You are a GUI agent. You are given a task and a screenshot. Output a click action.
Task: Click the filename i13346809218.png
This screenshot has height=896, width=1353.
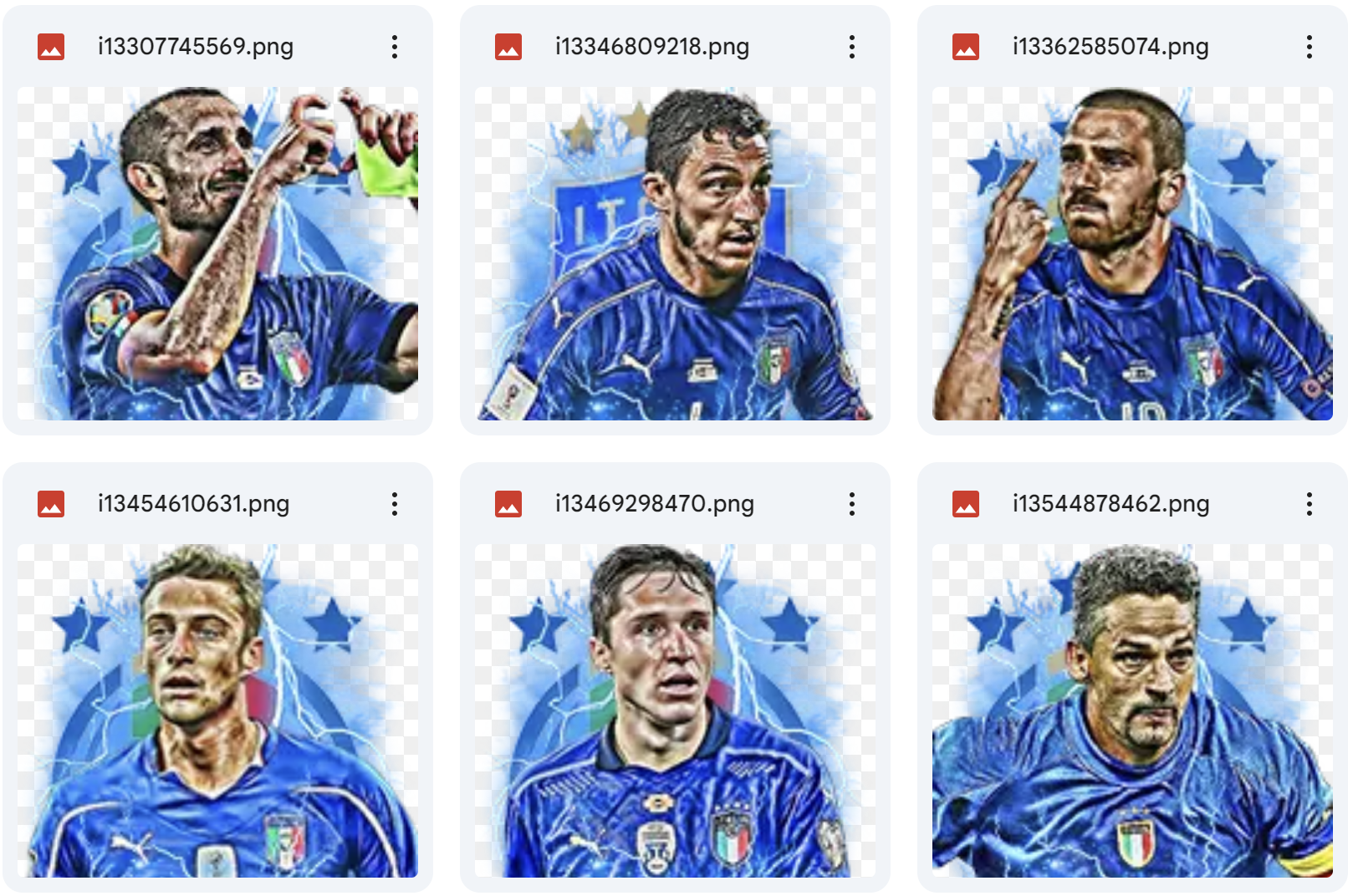tap(652, 47)
